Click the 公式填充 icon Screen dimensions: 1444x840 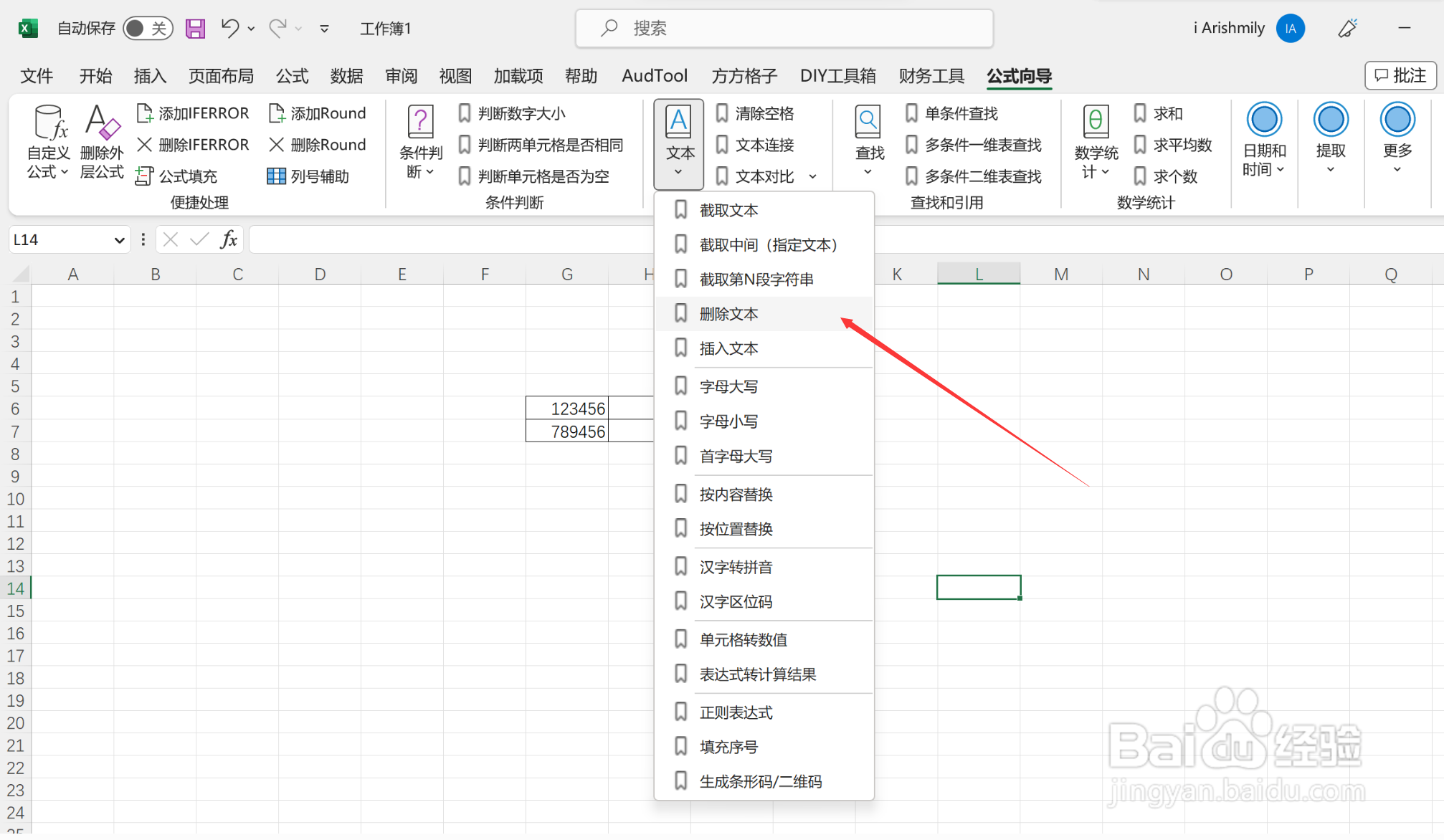pyautogui.click(x=144, y=176)
